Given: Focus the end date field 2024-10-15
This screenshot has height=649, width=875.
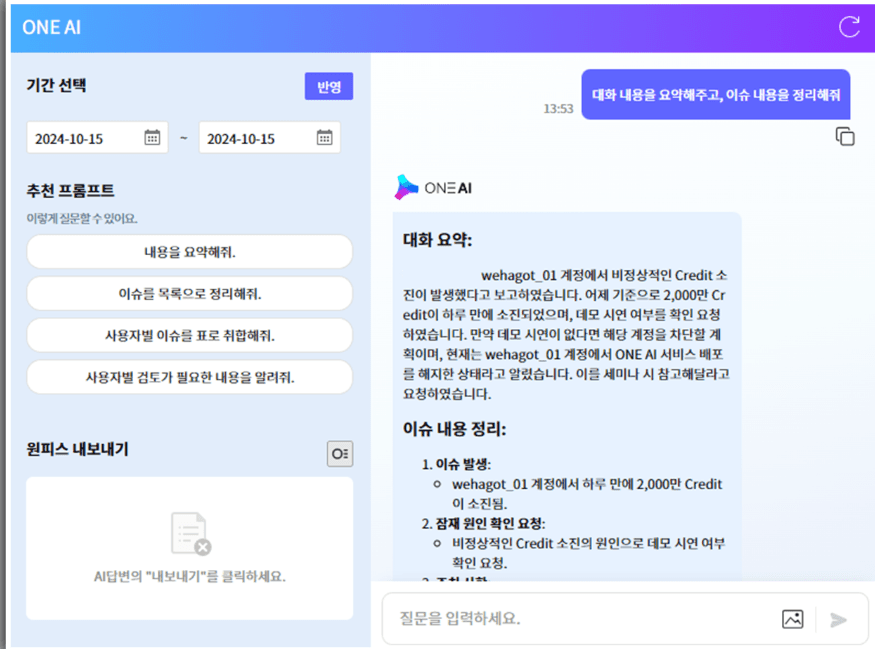Looking at the screenshot, I should (270, 138).
